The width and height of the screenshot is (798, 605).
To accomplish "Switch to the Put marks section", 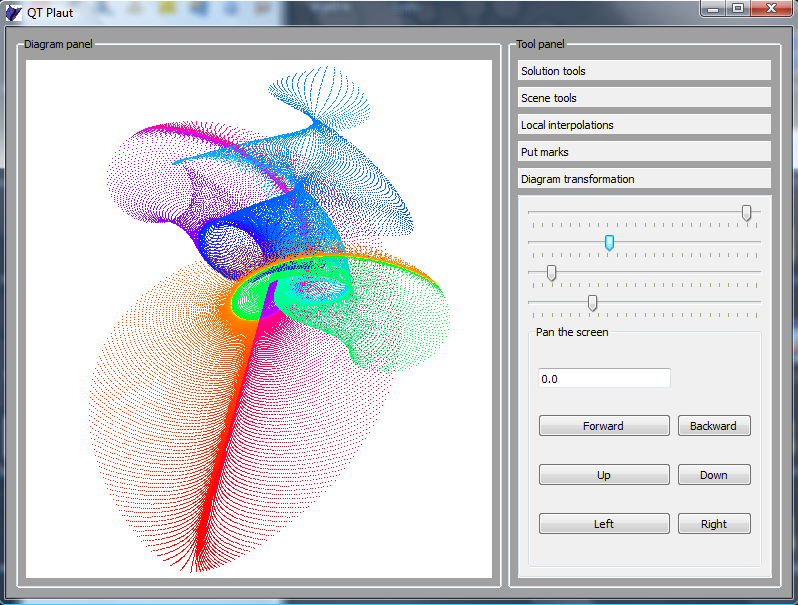I will [644, 152].
